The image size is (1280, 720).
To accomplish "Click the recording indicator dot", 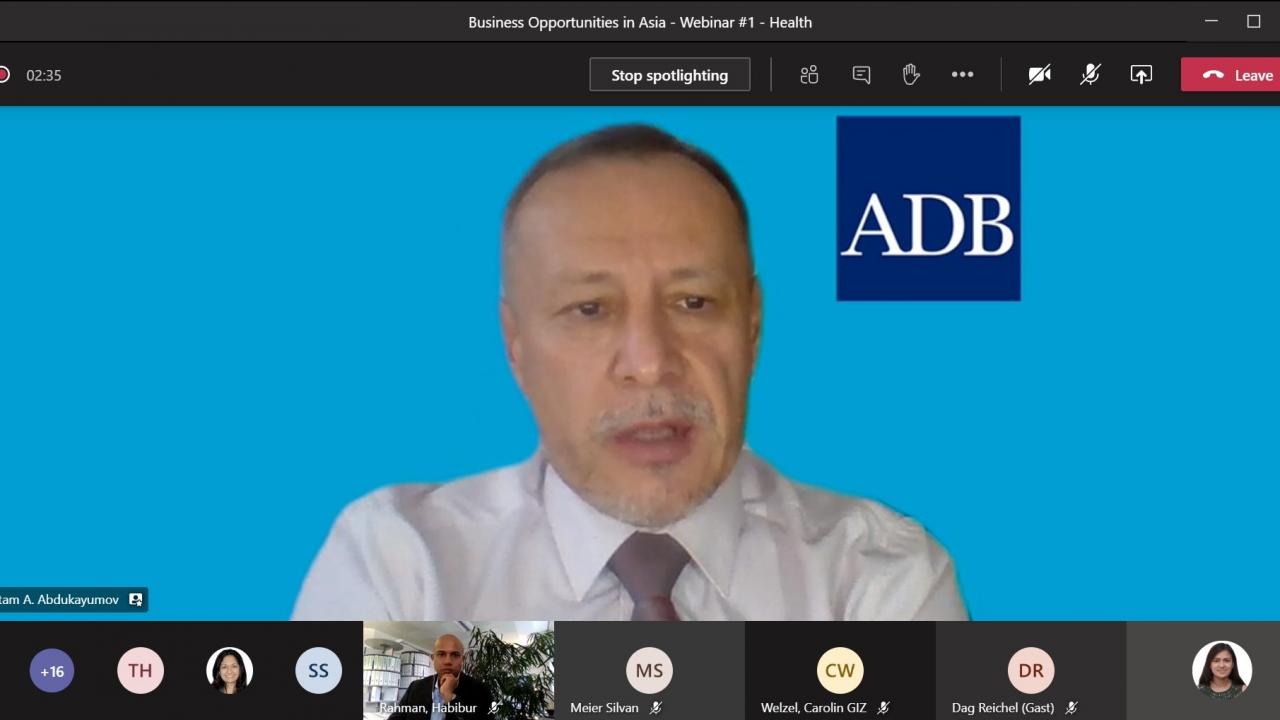I will (4, 75).
